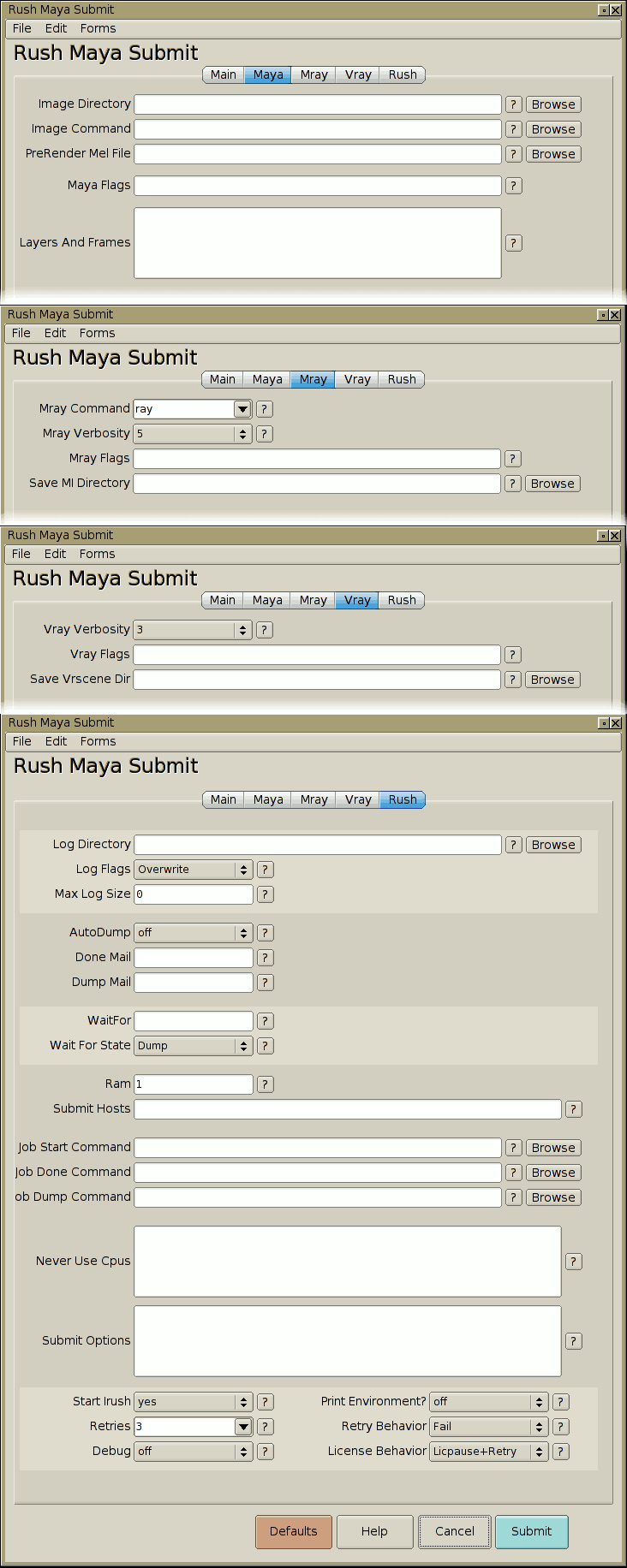
Task: Open help for Vray Verbosity
Action: pos(265,630)
